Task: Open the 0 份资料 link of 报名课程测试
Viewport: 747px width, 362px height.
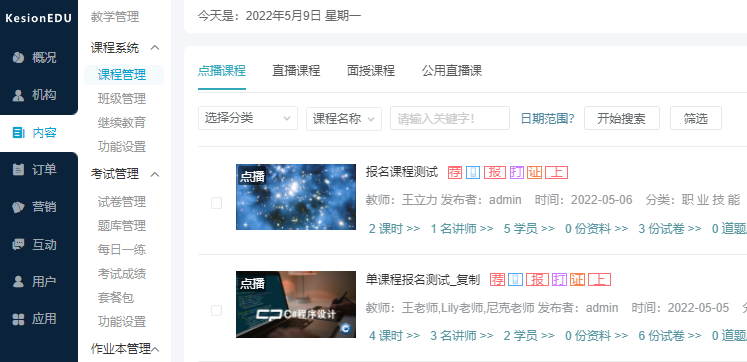Action: click(x=596, y=229)
